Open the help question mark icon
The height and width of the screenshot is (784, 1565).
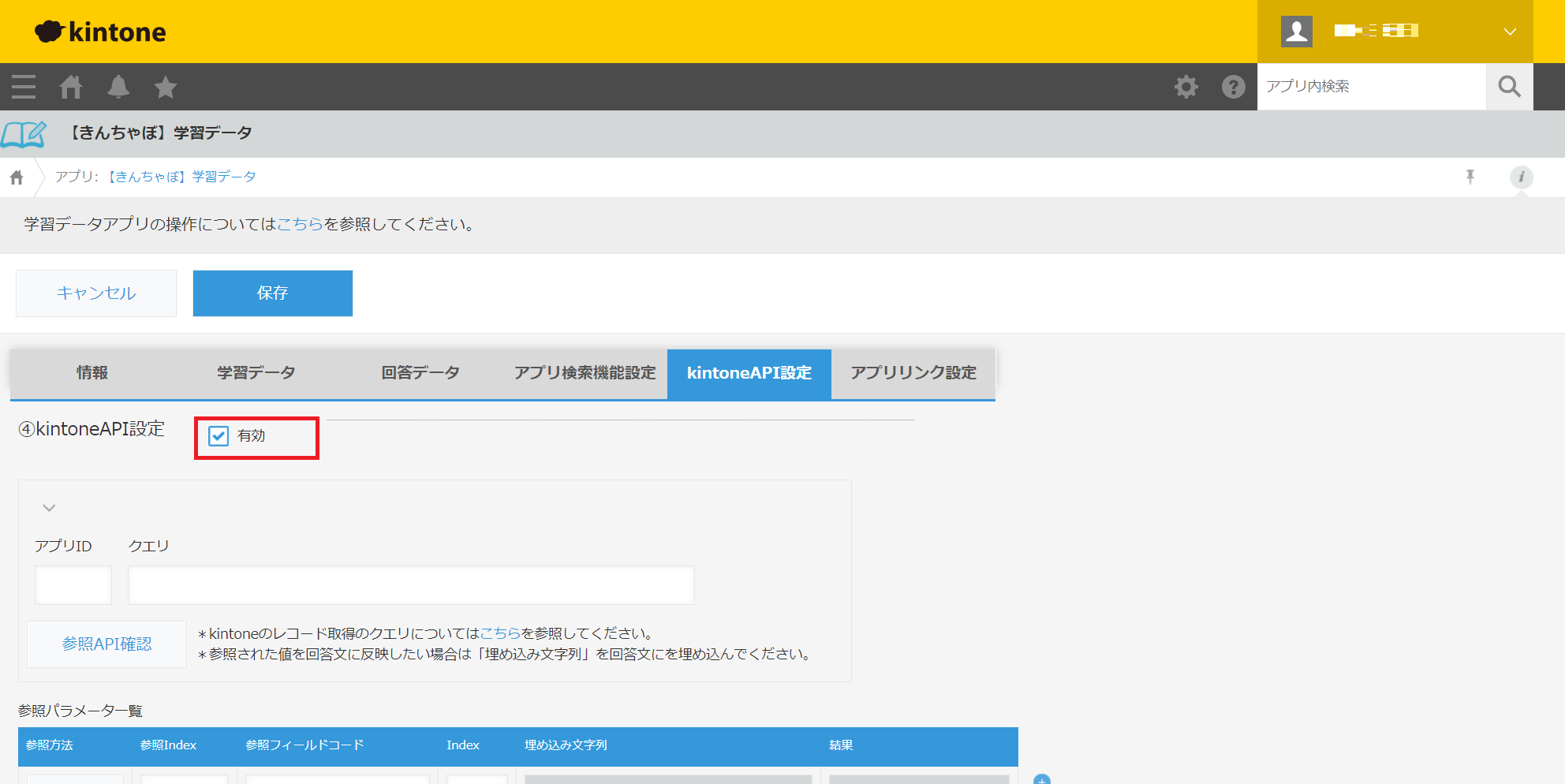(1233, 87)
